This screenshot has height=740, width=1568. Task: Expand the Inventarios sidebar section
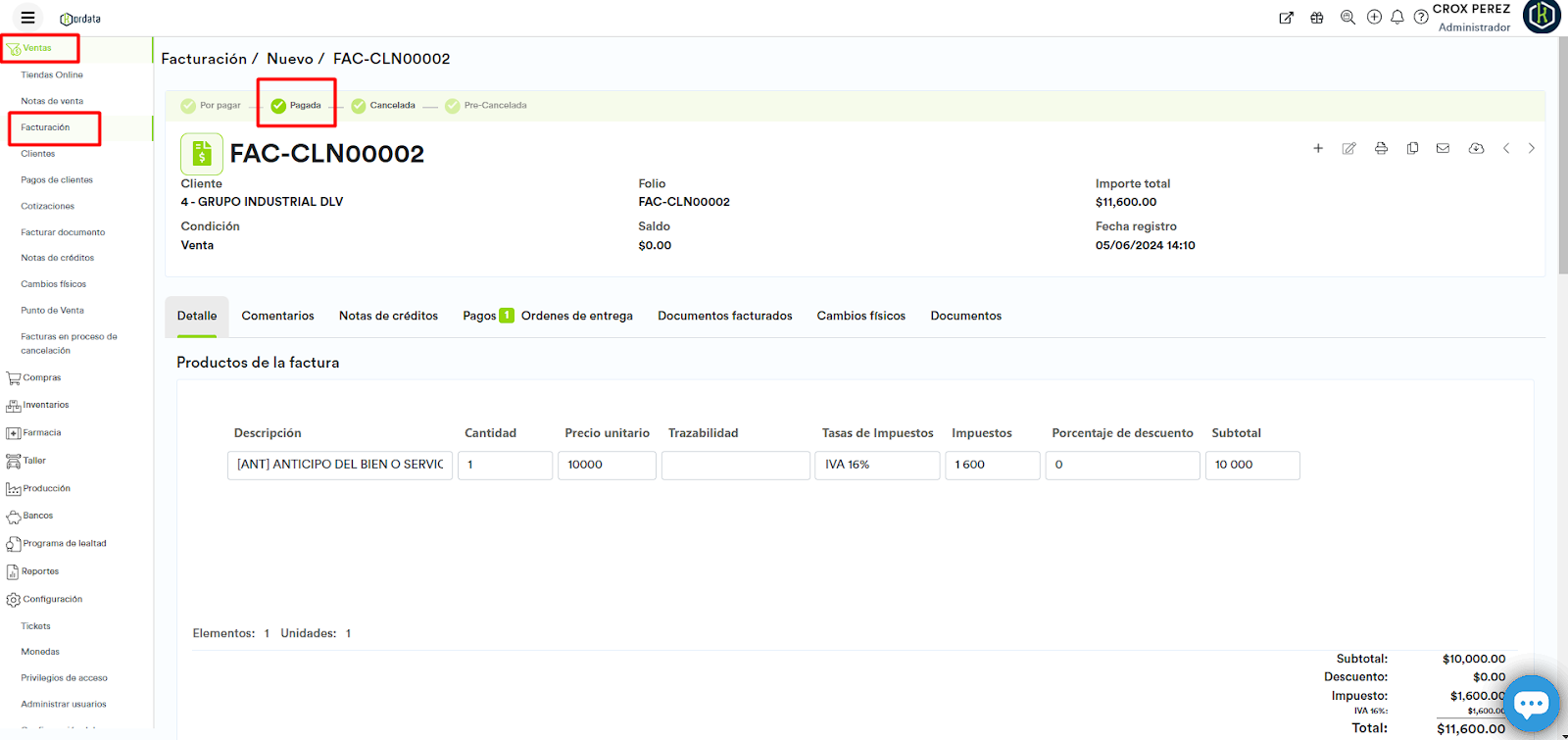45,405
